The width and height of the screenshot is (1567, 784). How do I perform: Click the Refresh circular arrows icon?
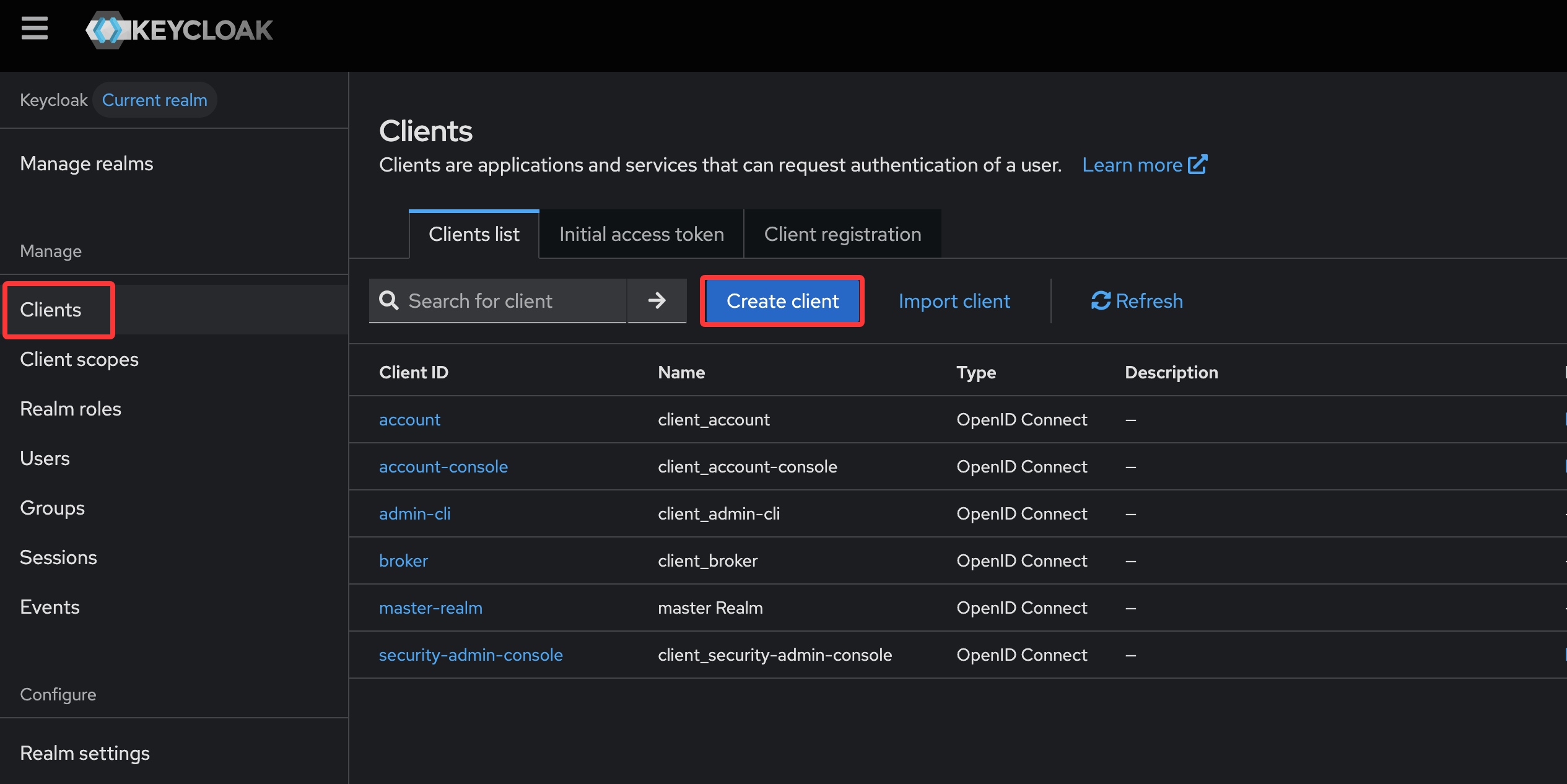point(1101,301)
